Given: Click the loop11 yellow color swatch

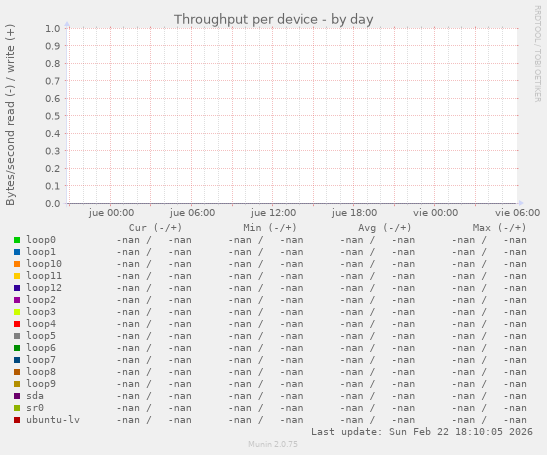Looking at the screenshot, I should (x=17, y=276).
